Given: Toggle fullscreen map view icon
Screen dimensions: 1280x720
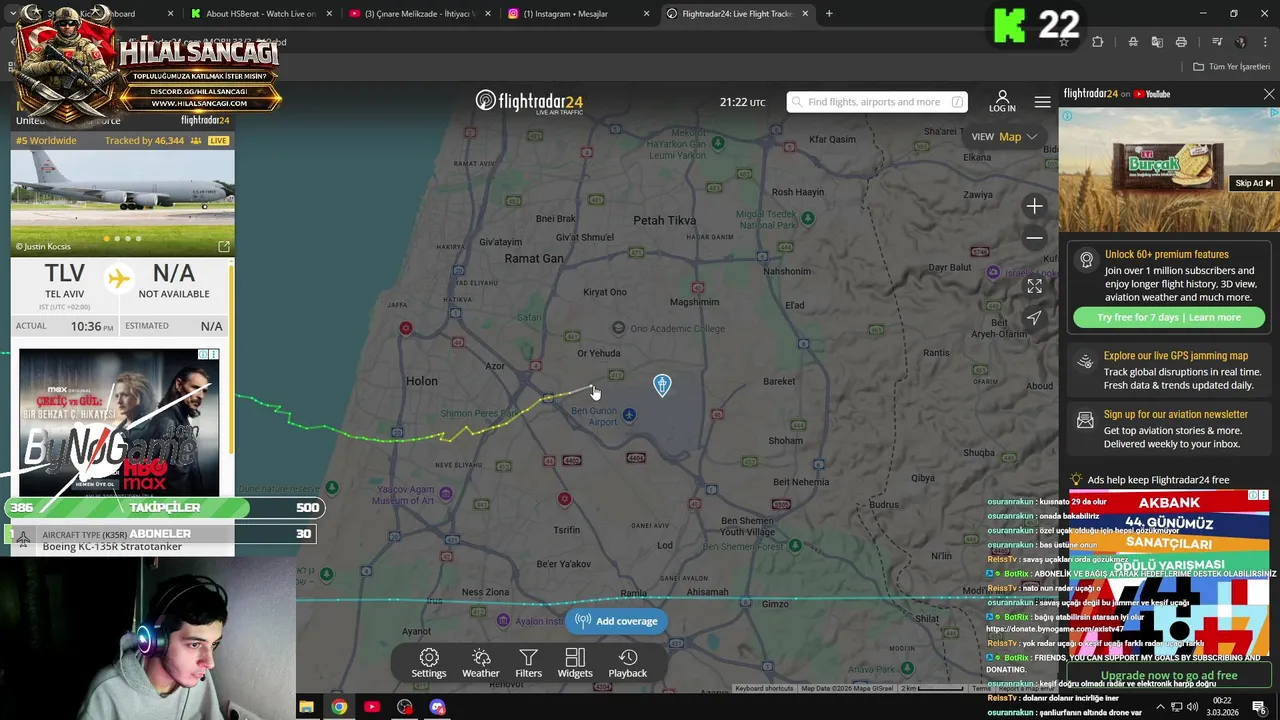Looking at the screenshot, I should pyautogui.click(x=1034, y=286).
